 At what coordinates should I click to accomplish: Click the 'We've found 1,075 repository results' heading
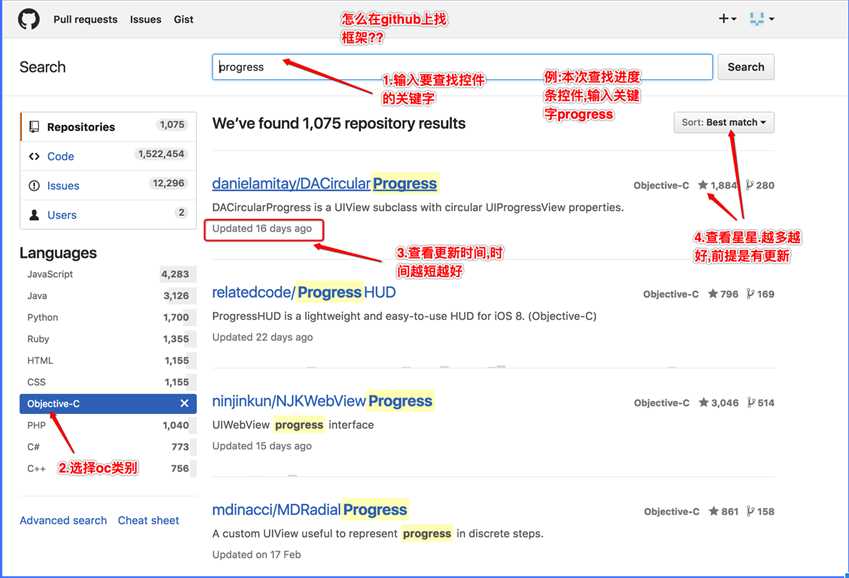coord(339,124)
